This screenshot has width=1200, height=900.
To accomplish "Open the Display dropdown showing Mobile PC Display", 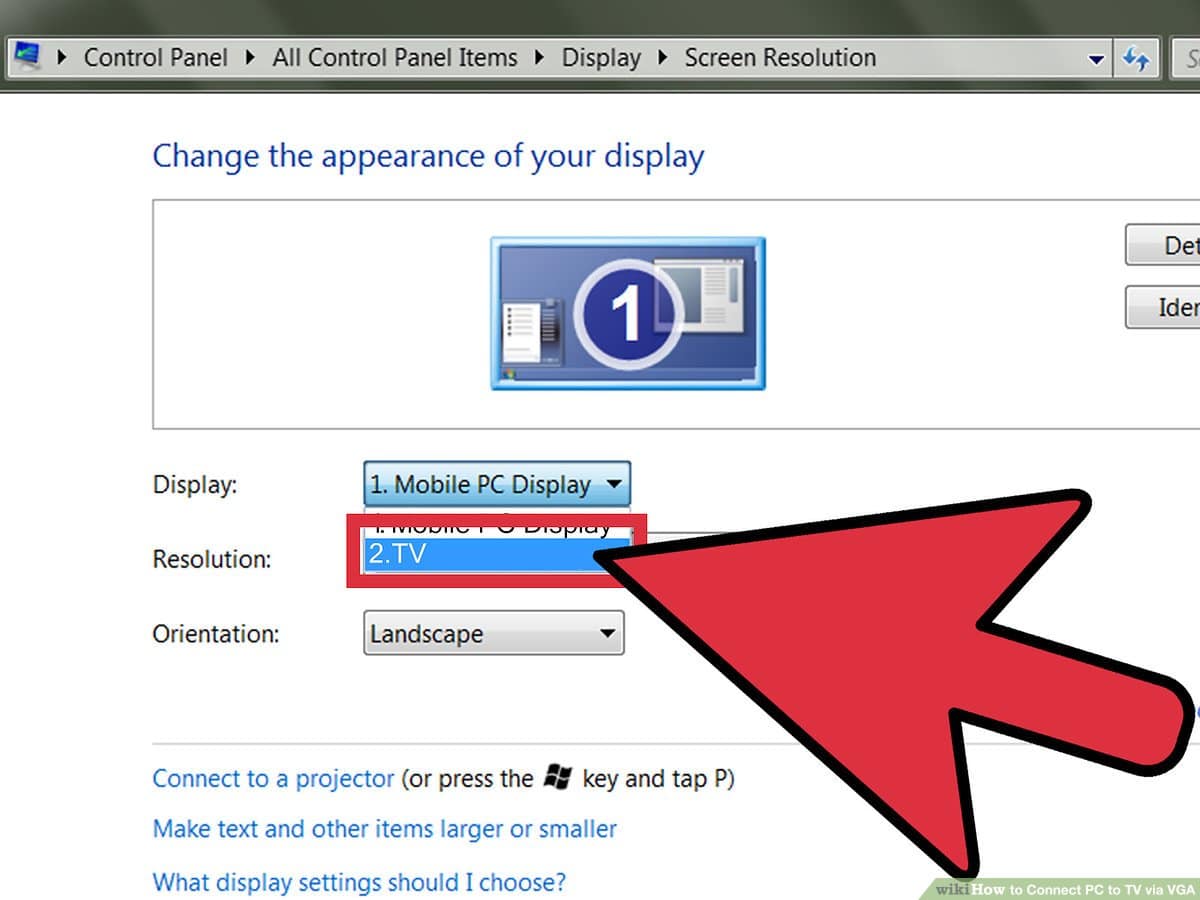I will tap(497, 485).
